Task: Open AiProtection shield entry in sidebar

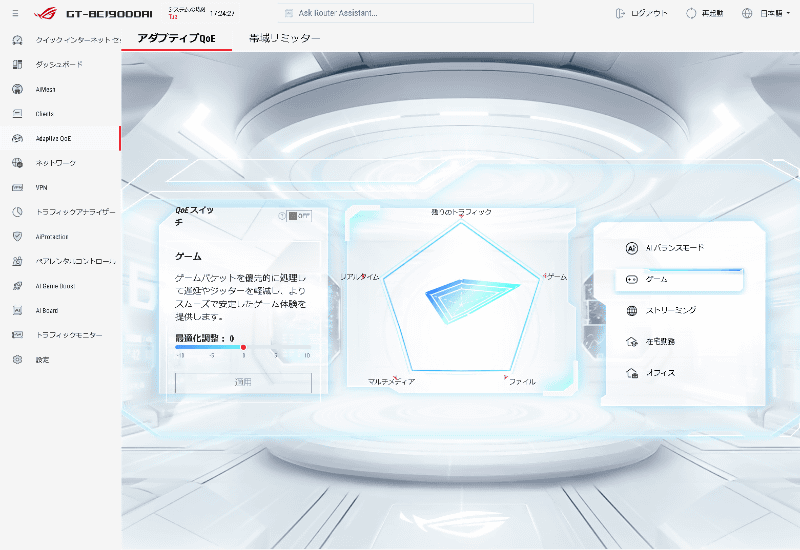Action: pyautogui.click(x=61, y=237)
